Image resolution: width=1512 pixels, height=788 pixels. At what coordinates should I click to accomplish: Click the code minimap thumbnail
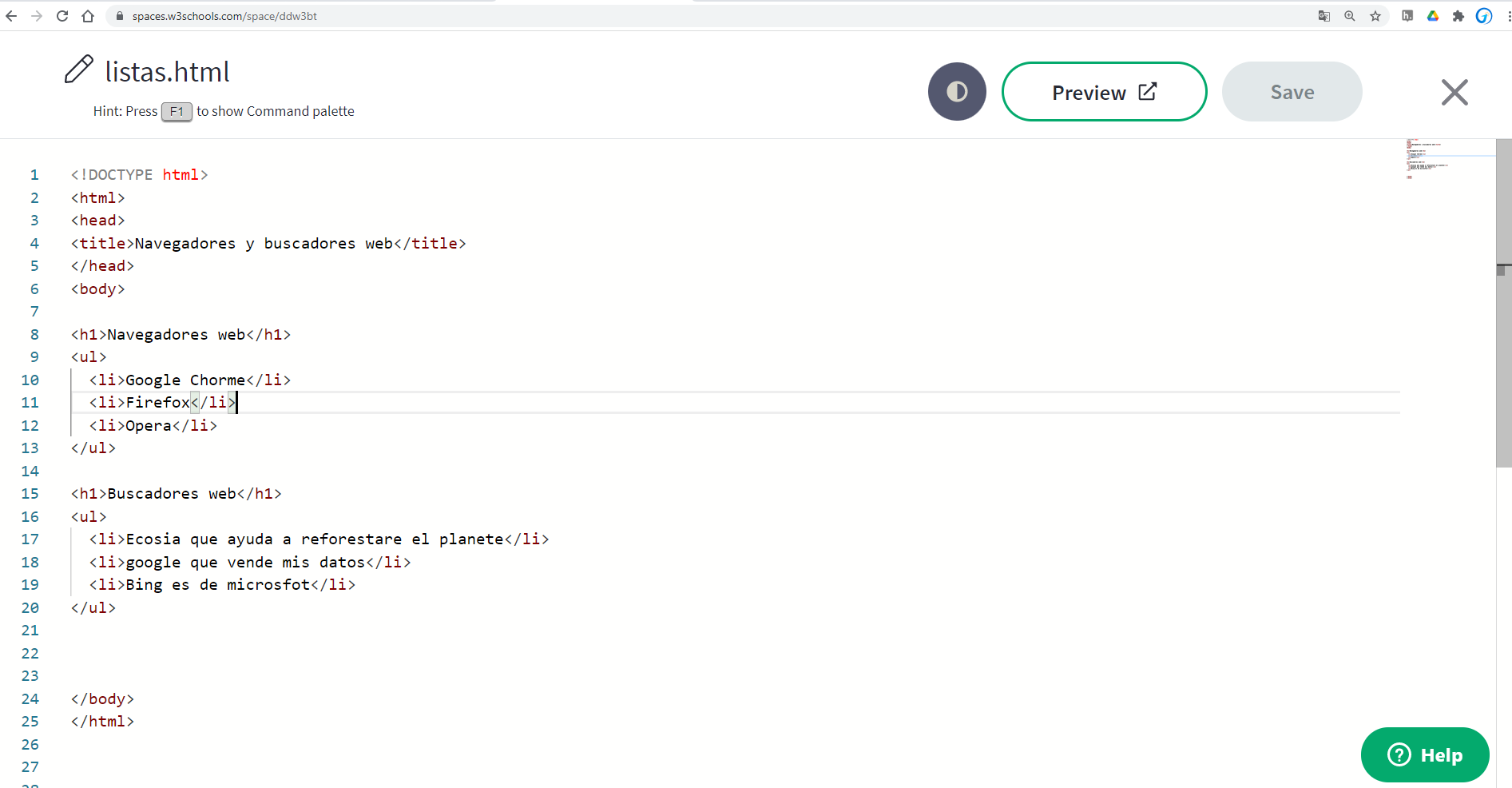(1430, 158)
